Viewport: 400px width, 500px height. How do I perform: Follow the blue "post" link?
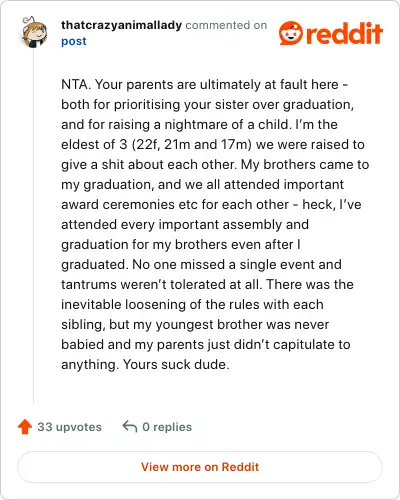coord(74,41)
